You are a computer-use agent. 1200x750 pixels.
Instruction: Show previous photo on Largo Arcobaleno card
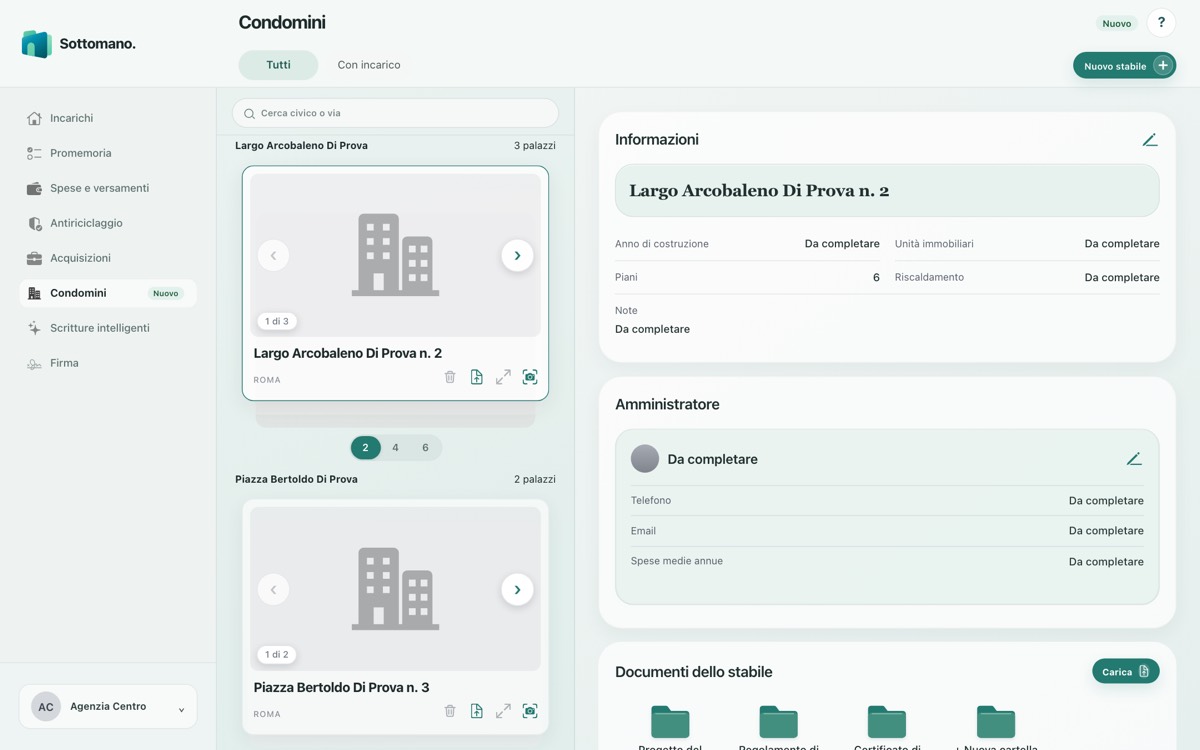[273, 256]
